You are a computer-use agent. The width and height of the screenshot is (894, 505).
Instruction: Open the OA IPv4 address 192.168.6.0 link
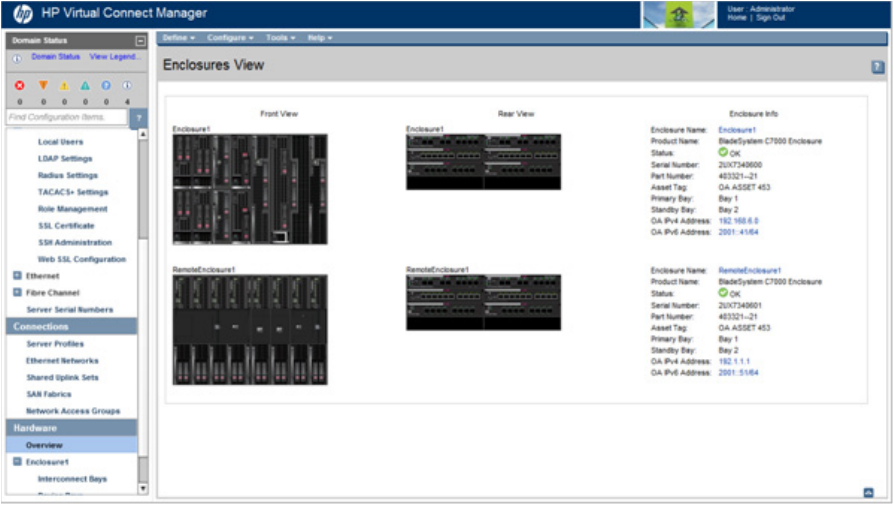(738, 221)
